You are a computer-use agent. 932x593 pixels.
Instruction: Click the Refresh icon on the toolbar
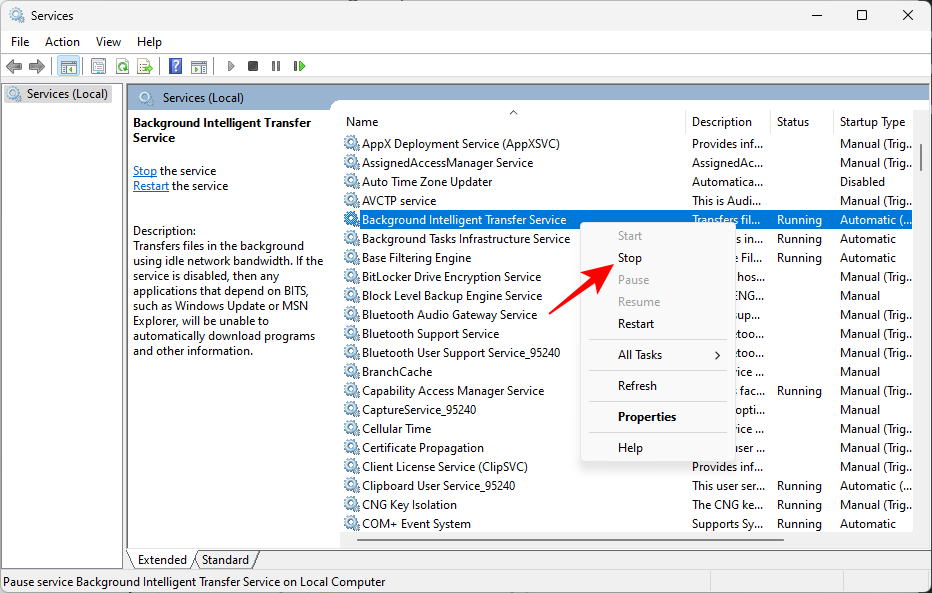[x=122, y=66]
